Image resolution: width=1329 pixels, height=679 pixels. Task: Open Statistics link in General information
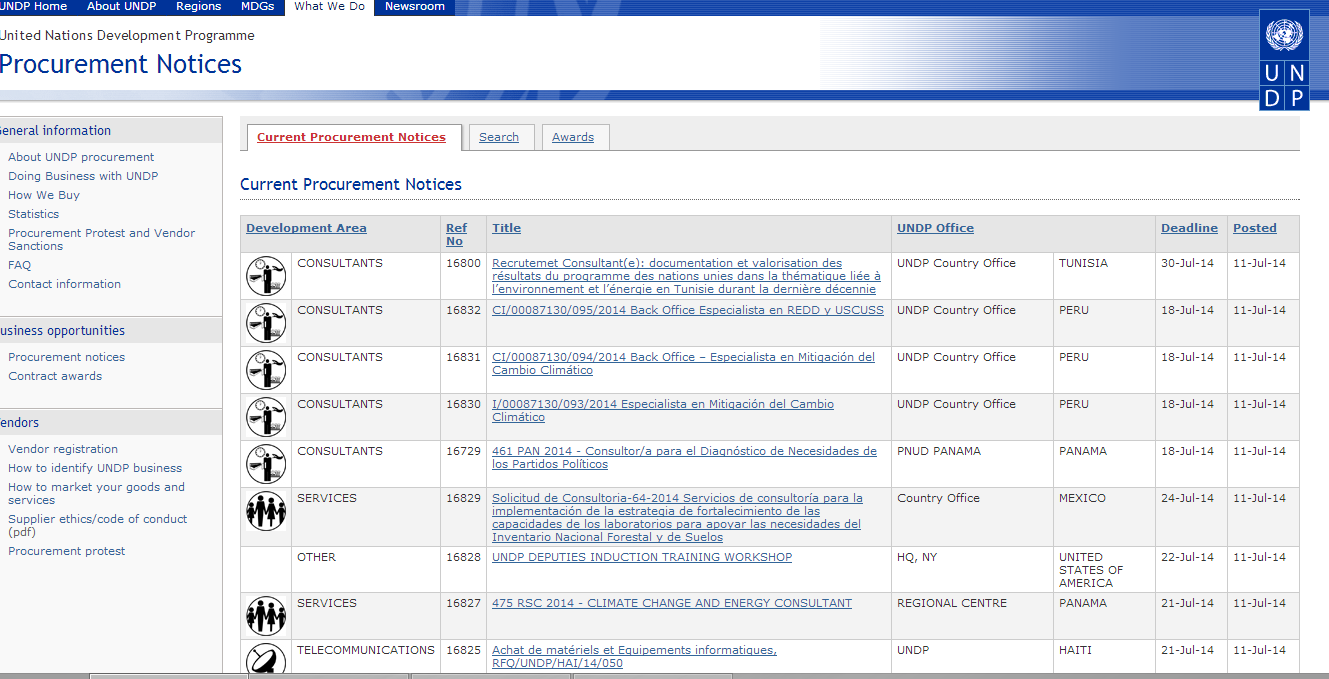[x=34, y=214]
